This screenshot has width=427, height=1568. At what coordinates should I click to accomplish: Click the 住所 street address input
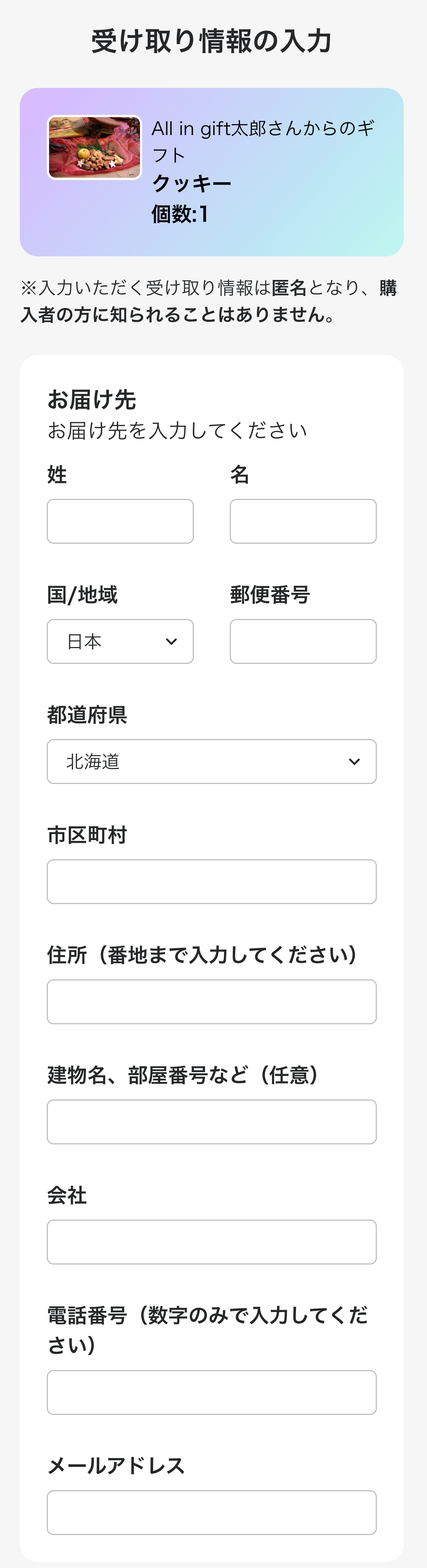211,1002
